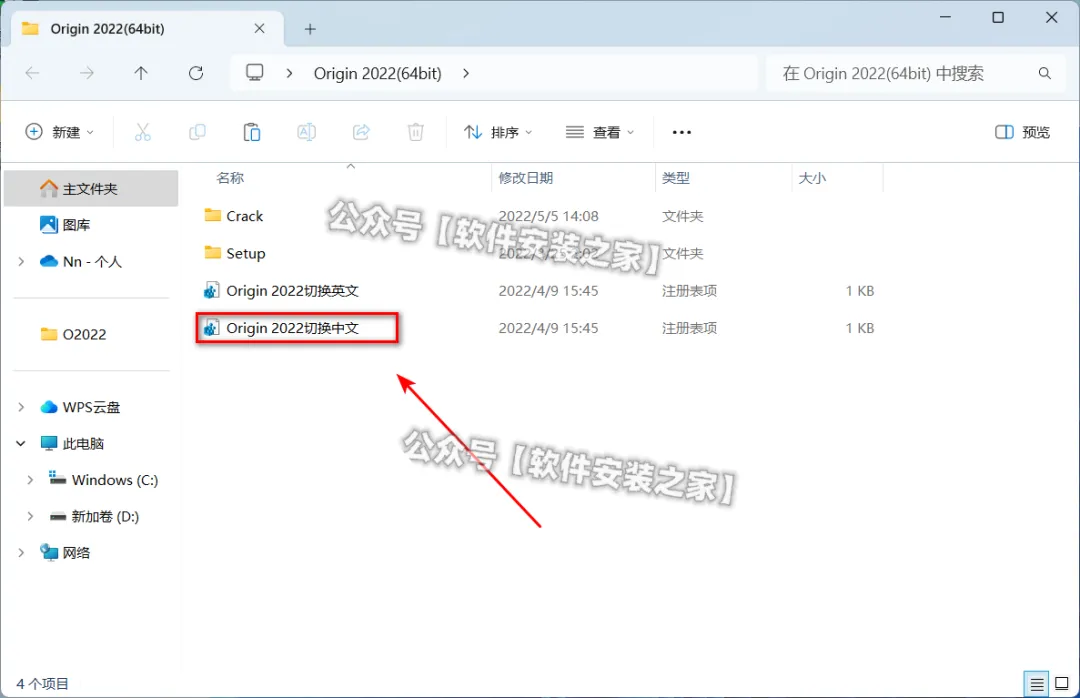Open the 新建 dropdown
Screen dimensions: 1080x698
click(59, 132)
